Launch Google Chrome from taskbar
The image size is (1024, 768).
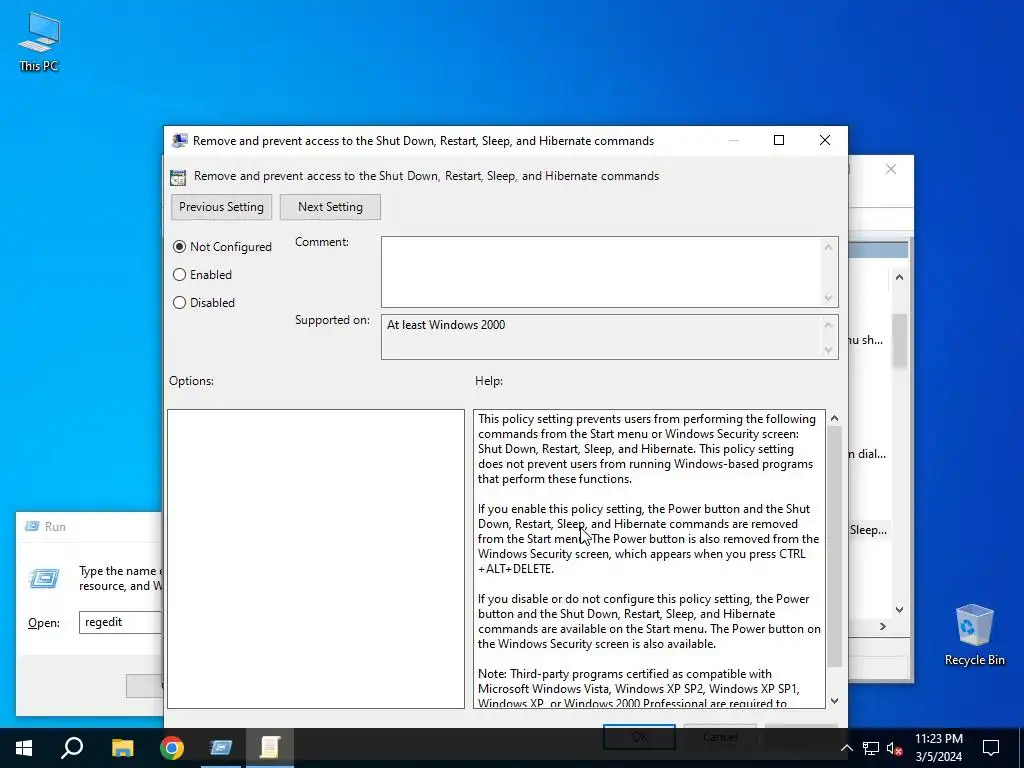(172, 748)
